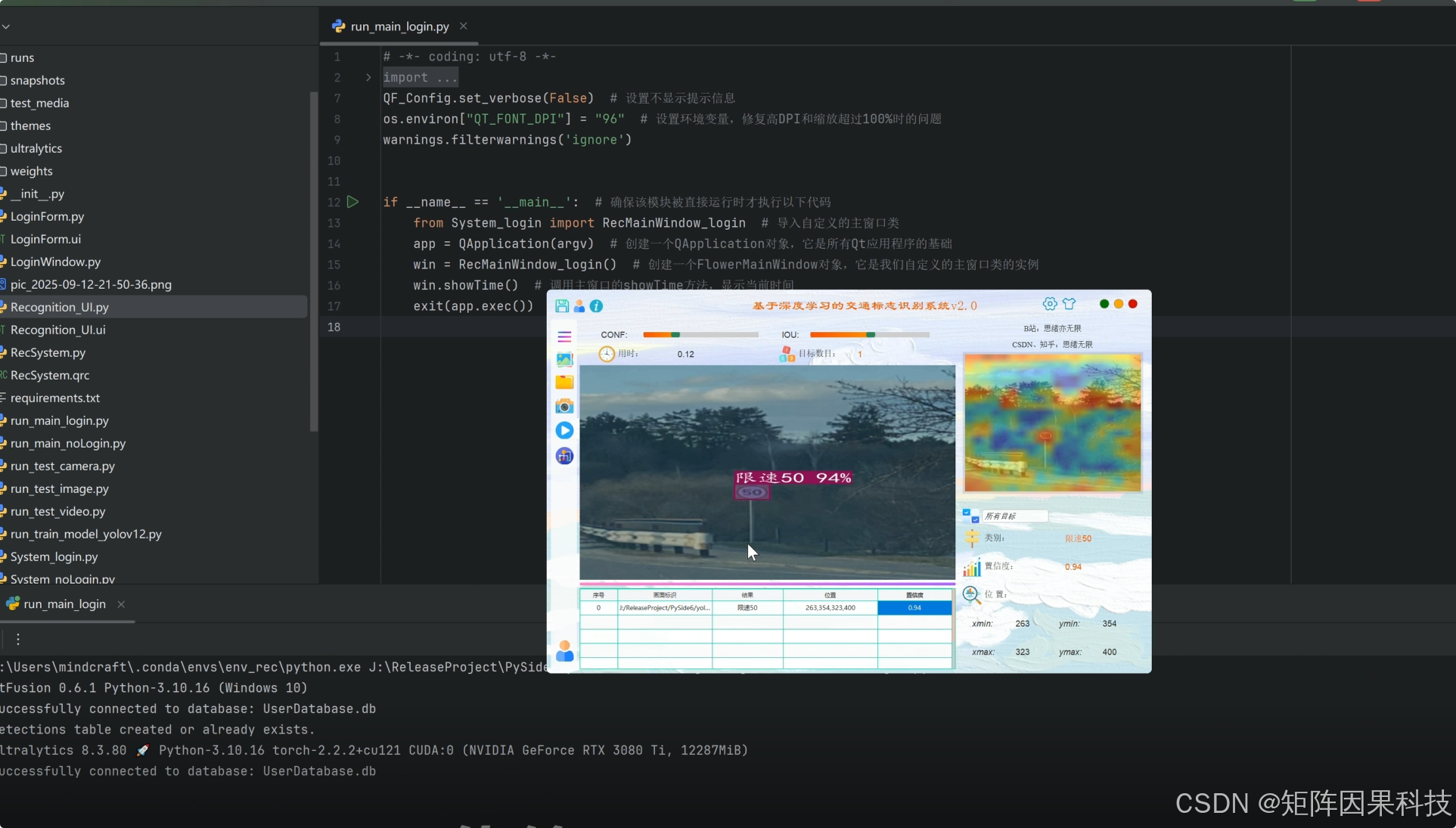
Task: Open Recognition_UI.py in project tree
Action: pos(60,307)
